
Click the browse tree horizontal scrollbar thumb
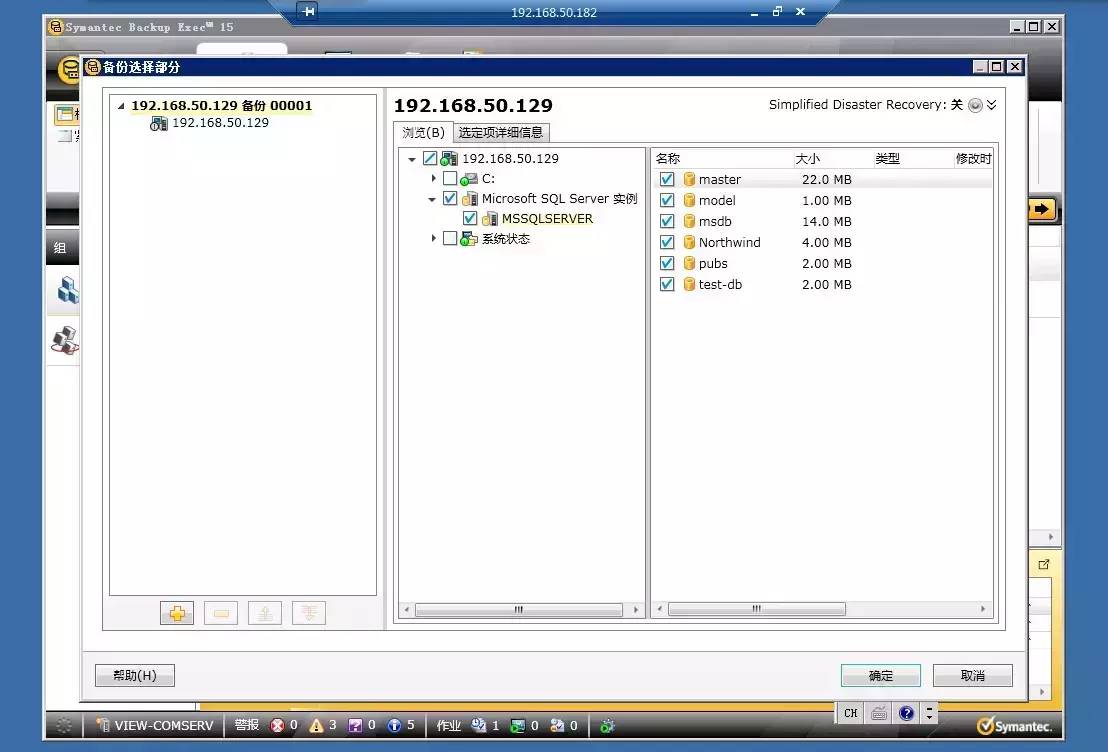coord(519,609)
